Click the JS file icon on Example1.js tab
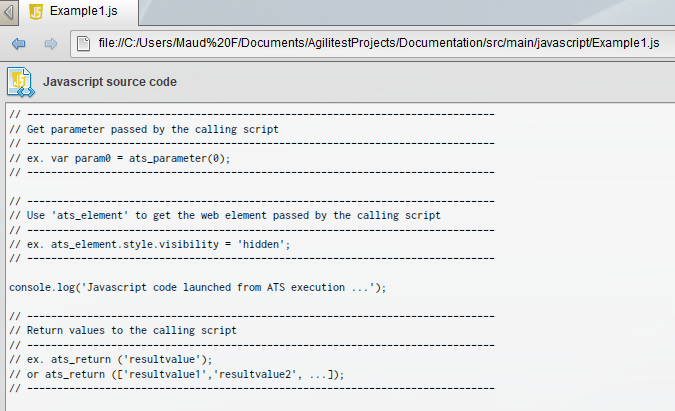The width and height of the screenshot is (675, 411). 36,12
